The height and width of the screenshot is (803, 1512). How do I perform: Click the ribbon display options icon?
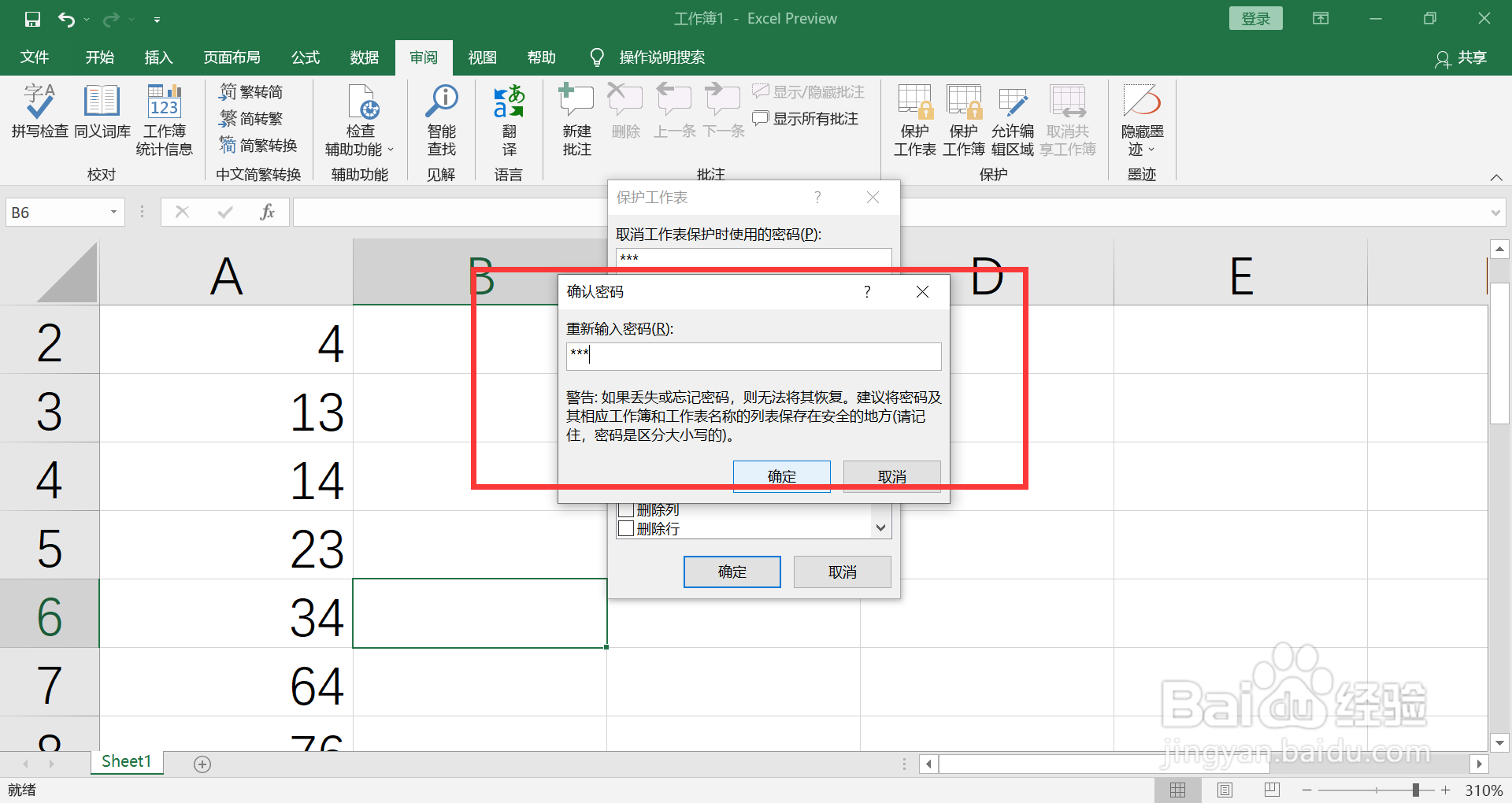(1321, 19)
